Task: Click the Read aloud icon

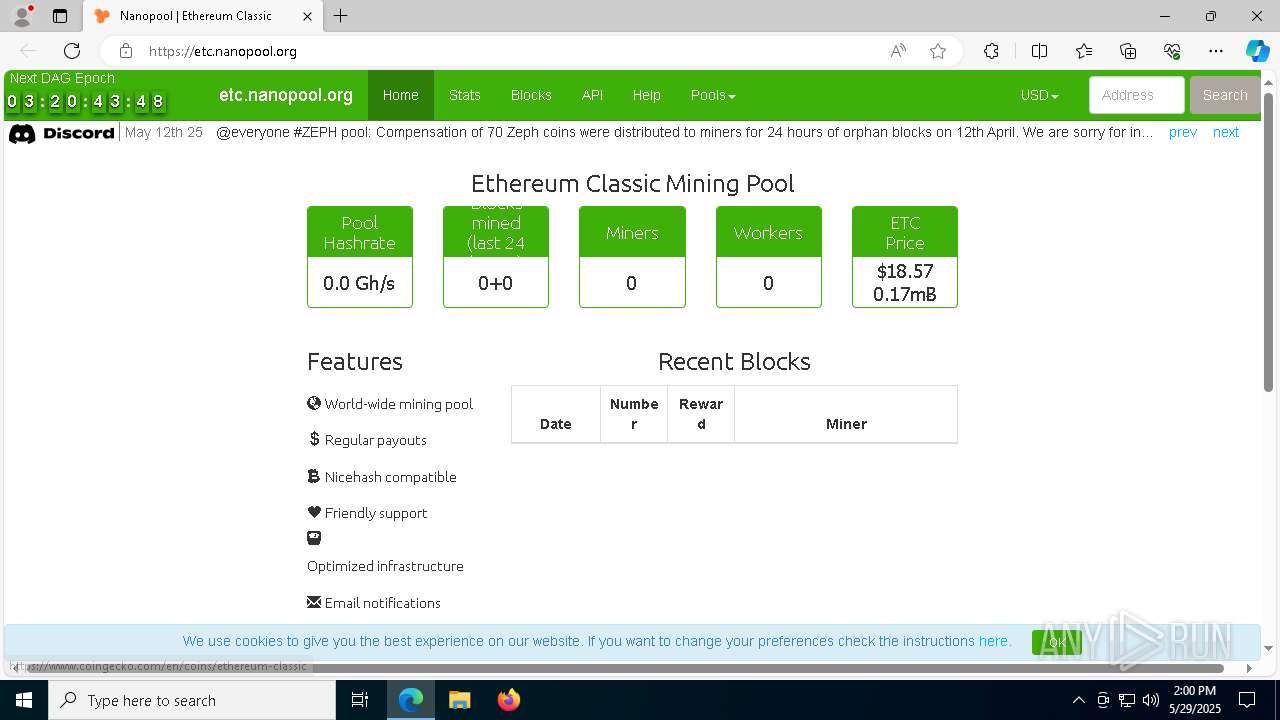Action: click(x=898, y=51)
